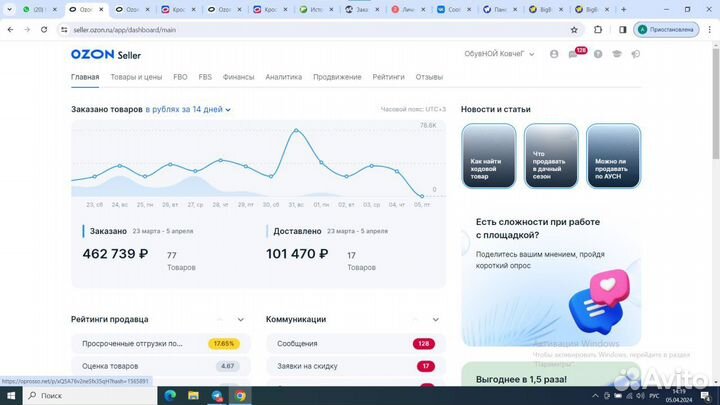Open Оценка товаров rating row
Image resolution: width=720 pixels, height=405 pixels.
[161, 366]
